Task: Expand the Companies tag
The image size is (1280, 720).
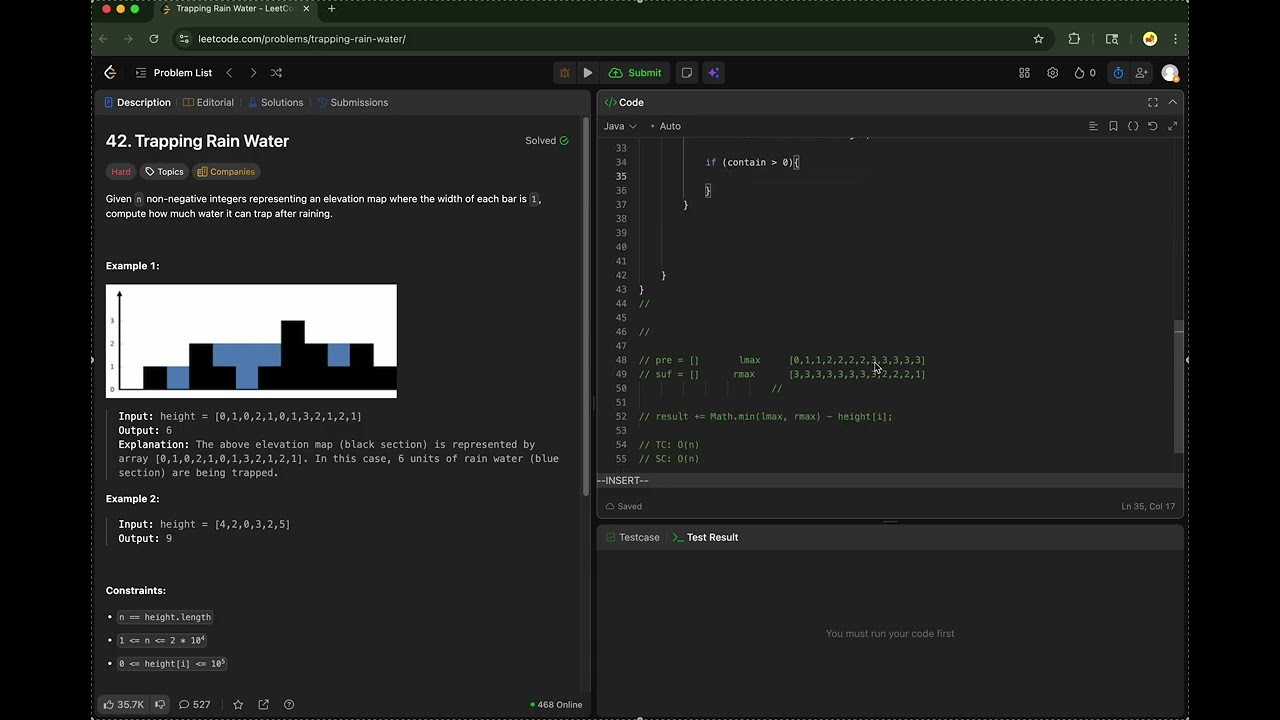Action: pos(226,172)
